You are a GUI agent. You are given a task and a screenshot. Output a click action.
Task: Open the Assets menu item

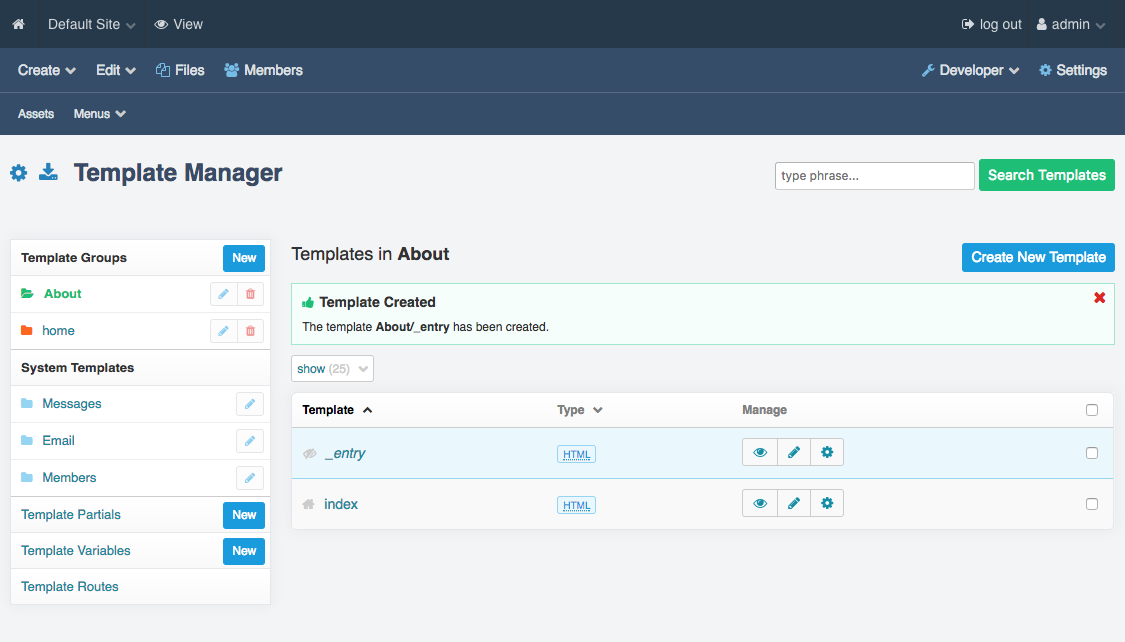point(36,114)
